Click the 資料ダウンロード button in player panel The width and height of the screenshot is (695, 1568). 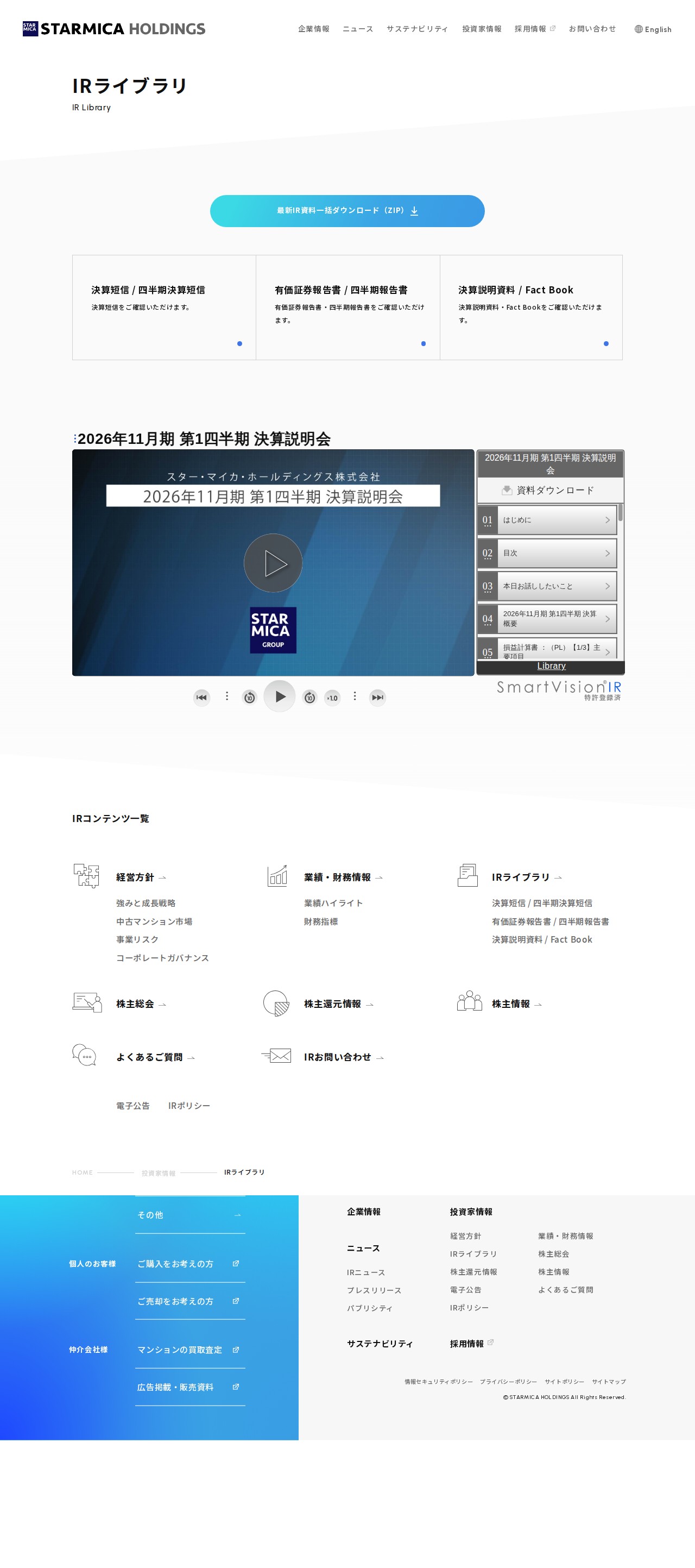[550, 490]
